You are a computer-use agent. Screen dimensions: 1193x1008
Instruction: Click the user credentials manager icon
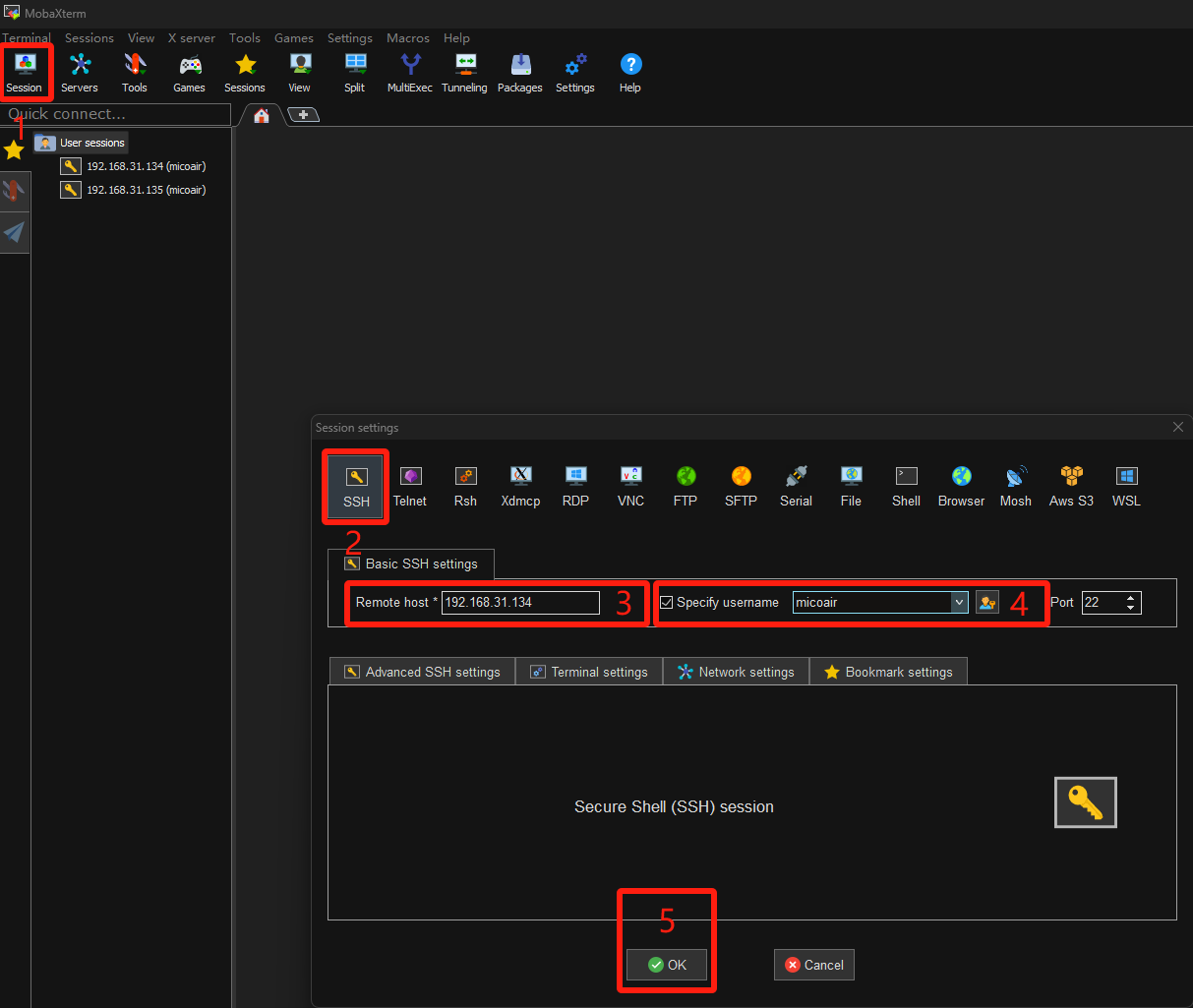pos(987,603)
